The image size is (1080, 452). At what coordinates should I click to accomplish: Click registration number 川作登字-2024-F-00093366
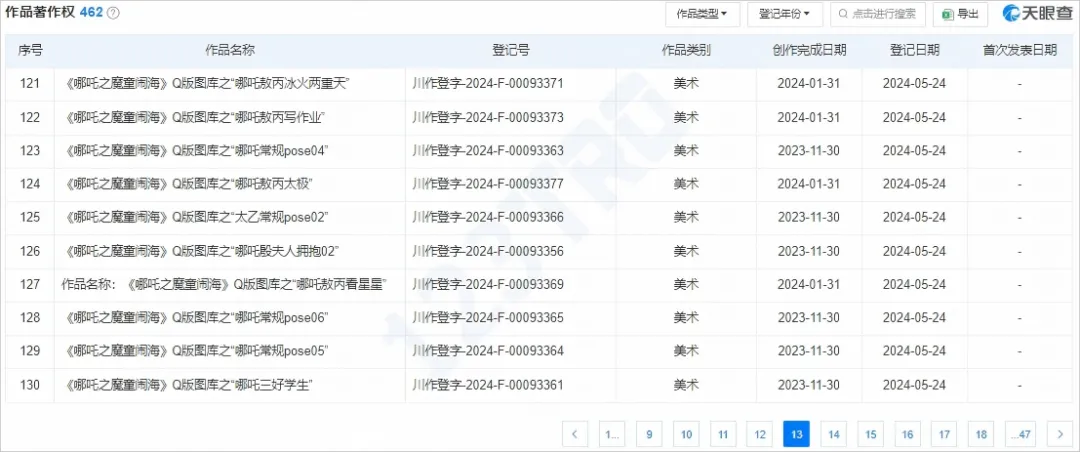click(488, 218)
